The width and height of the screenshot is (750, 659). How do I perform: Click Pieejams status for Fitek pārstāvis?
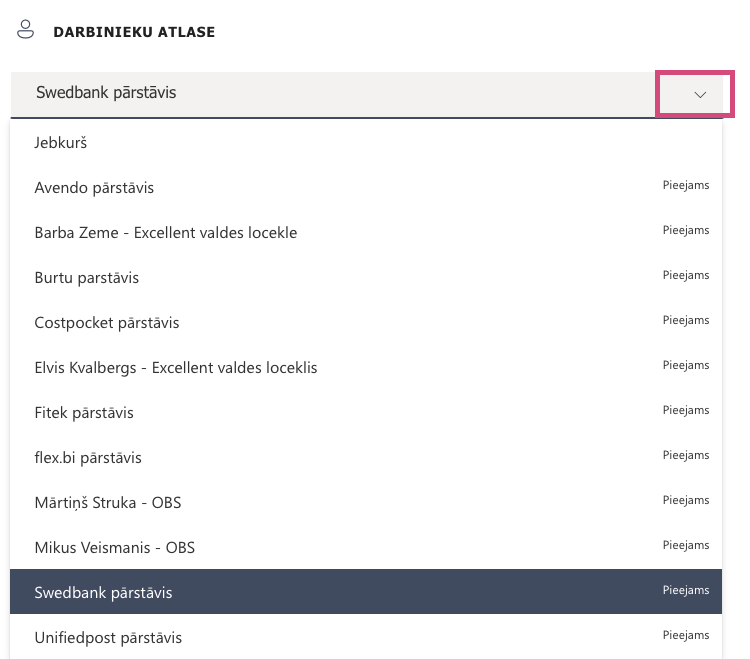[x=686, y=411]
